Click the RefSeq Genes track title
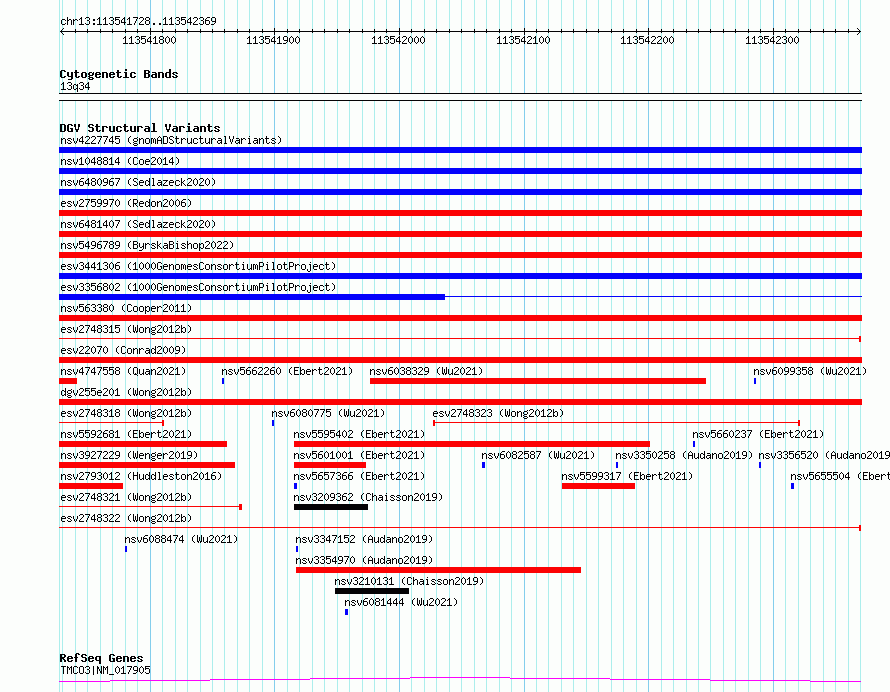The height and width of the screenshot is (692, 890). (102, 659)
